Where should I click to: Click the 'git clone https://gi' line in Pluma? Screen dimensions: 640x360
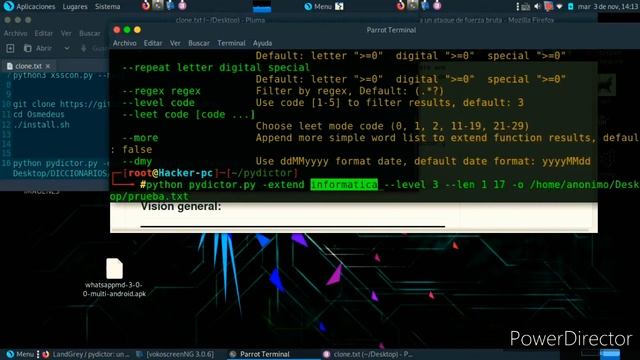coord(61,104)
